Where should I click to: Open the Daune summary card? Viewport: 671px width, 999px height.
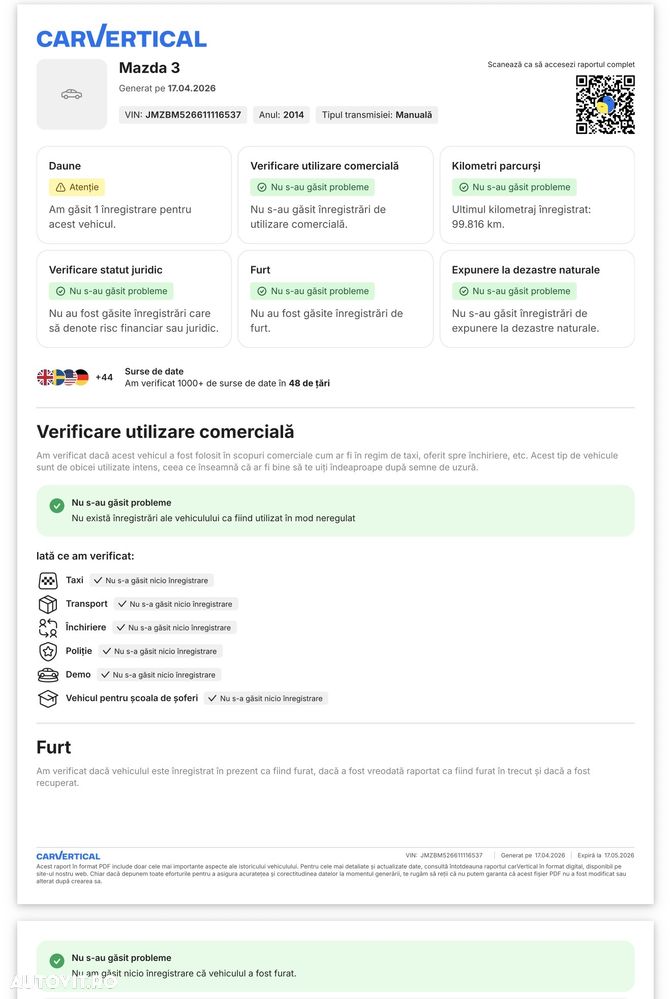point(134,195)
